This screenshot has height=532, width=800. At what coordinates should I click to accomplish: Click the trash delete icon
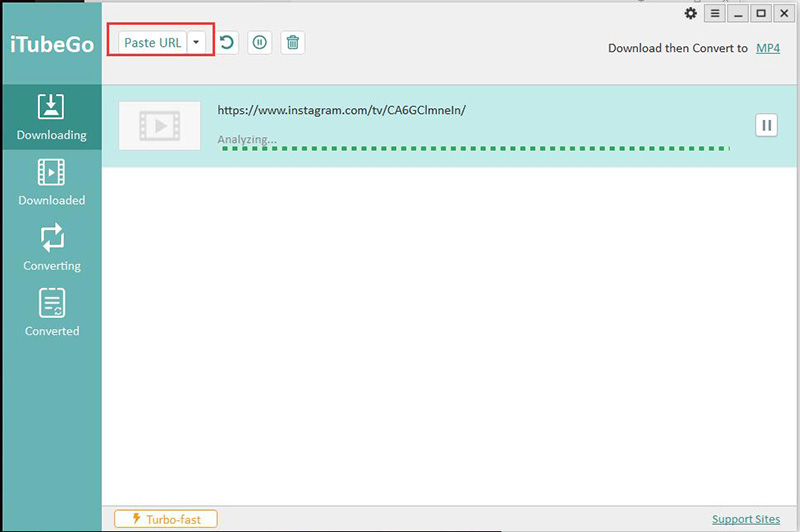click(293, 42)
